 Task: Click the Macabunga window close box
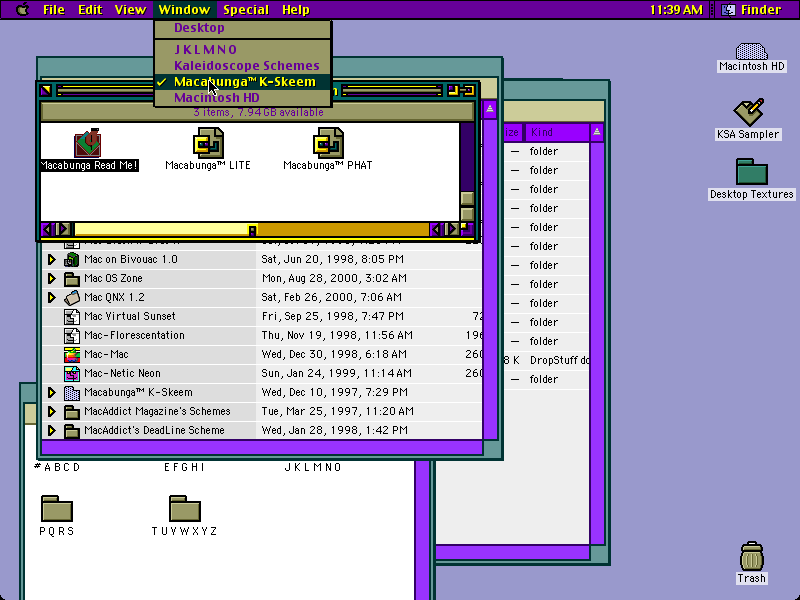point(46,91)
